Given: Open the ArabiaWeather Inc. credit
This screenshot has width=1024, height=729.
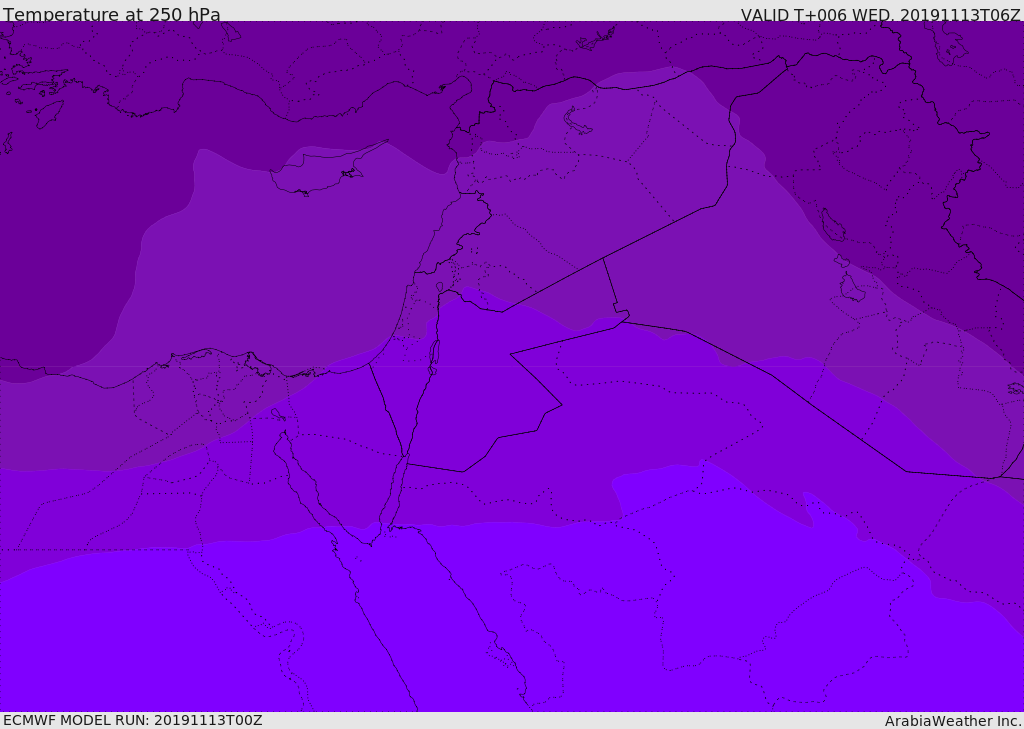Looking at the screenshot, I should point(953,721).
